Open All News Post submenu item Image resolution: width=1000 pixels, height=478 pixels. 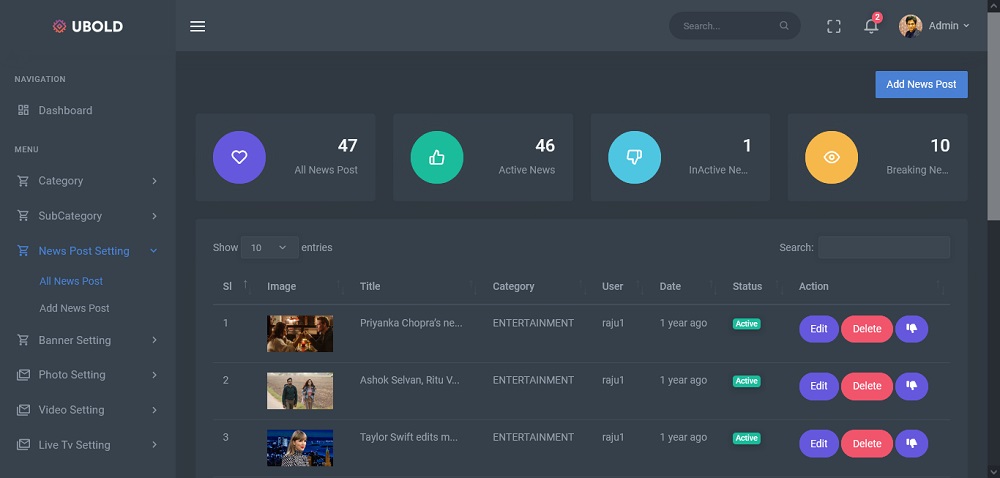[x=71, y=281]
